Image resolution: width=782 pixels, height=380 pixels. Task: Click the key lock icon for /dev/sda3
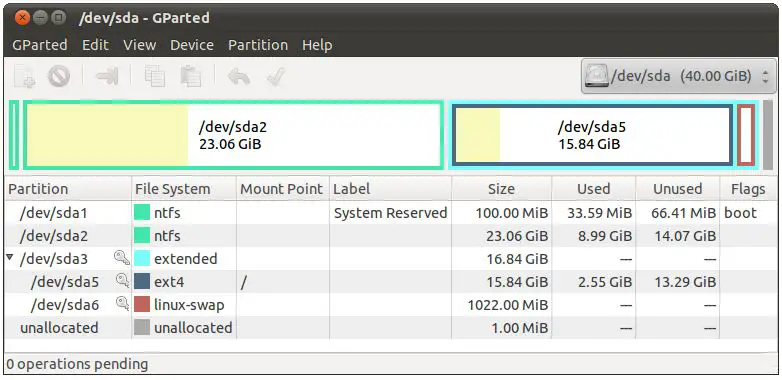122,258
